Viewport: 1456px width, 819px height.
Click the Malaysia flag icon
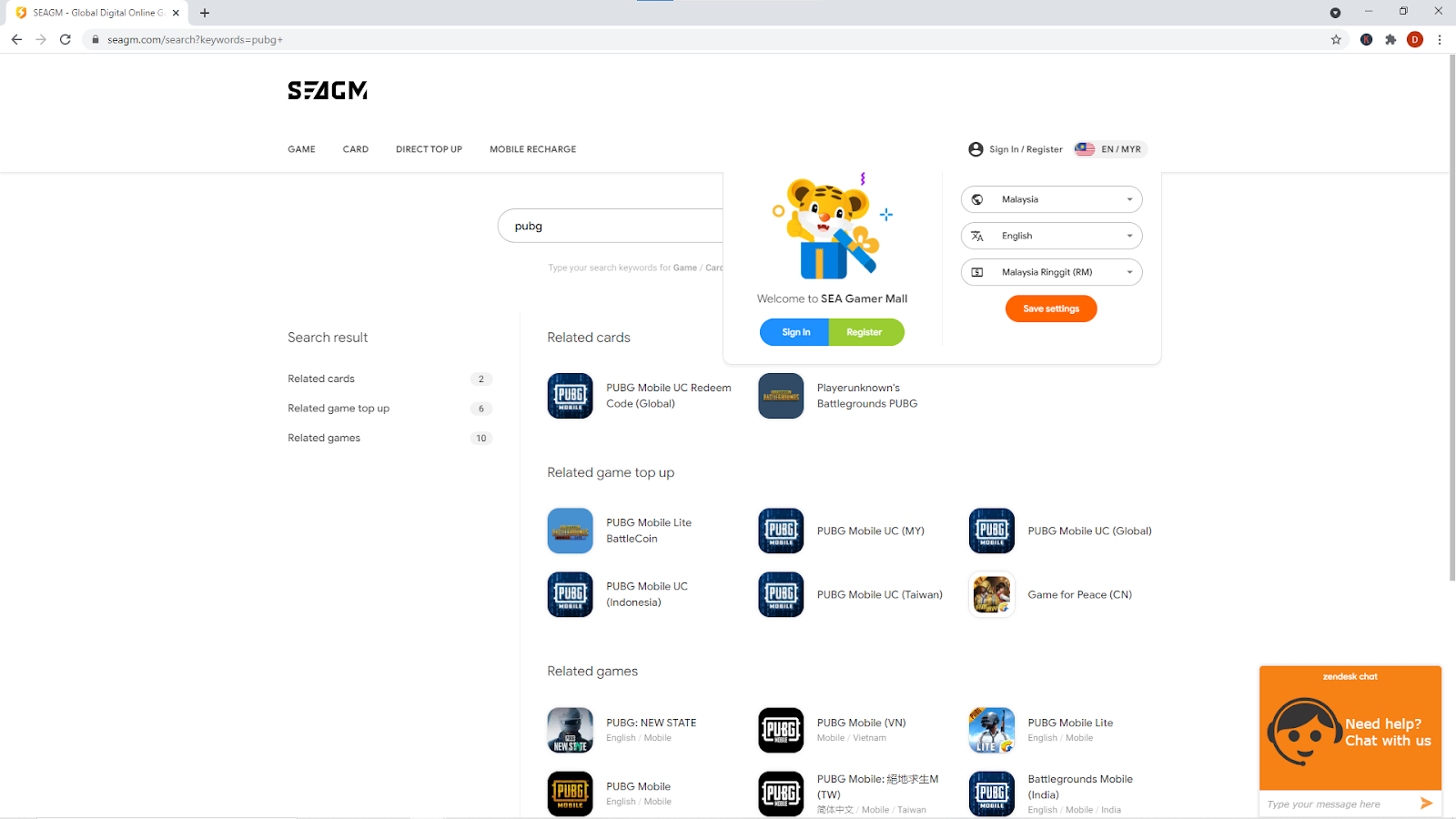1085,149
